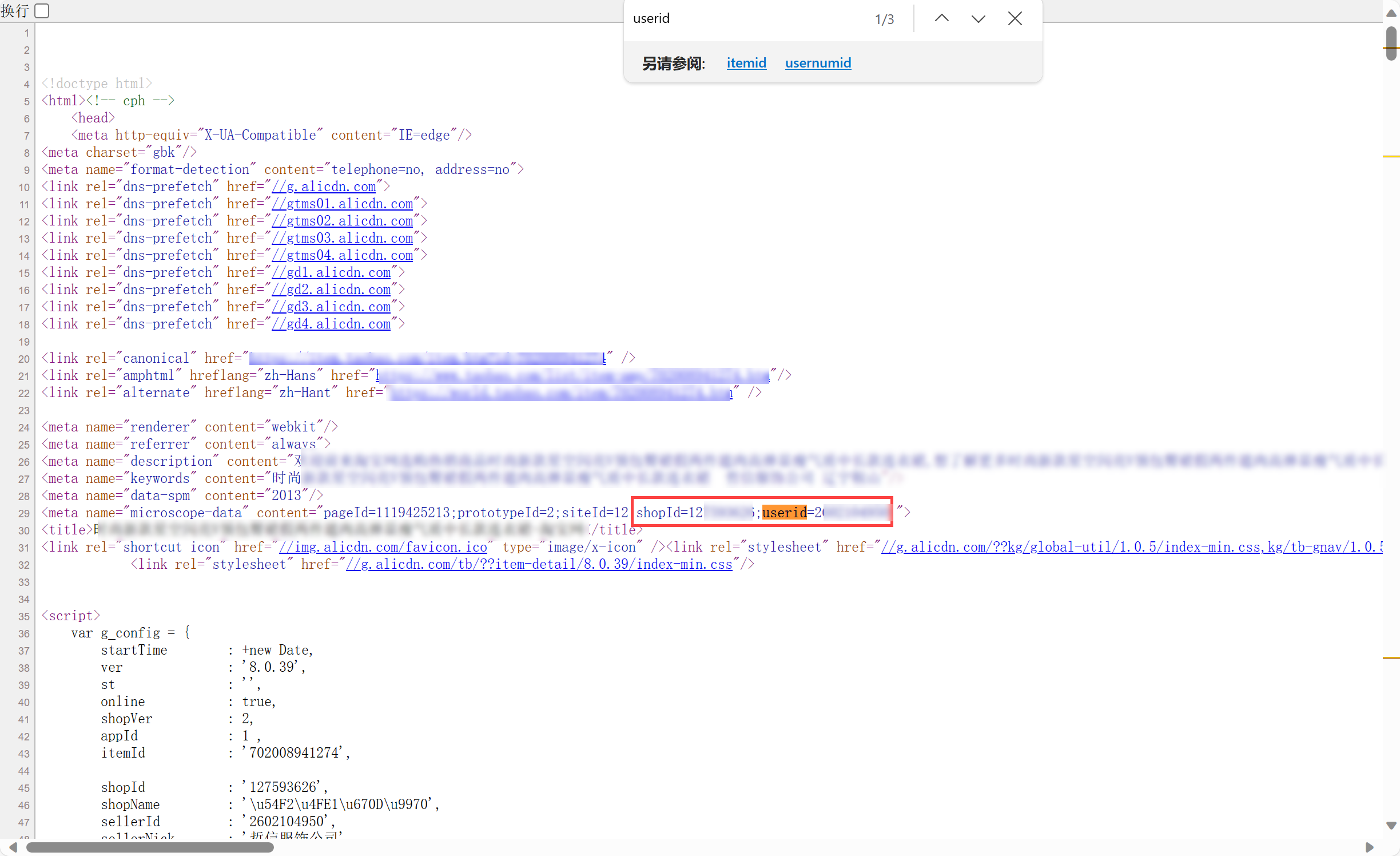Viewport: 1400px width, 856px height.
Task: Open the //gtms03.alicdn.com link
Action: pos(342,239)
